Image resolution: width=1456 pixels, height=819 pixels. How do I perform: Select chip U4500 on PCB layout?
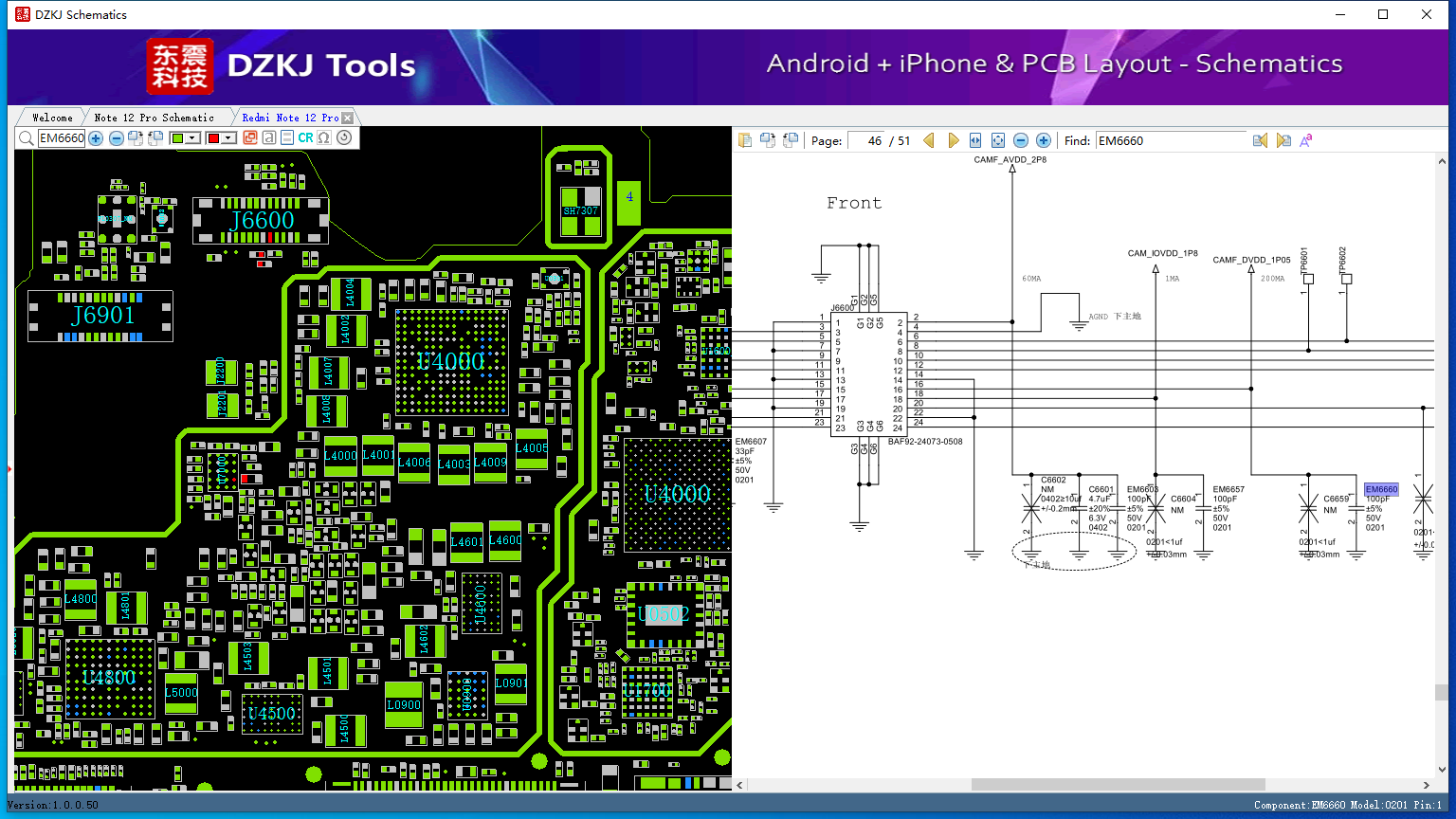[x=272, y=714]
